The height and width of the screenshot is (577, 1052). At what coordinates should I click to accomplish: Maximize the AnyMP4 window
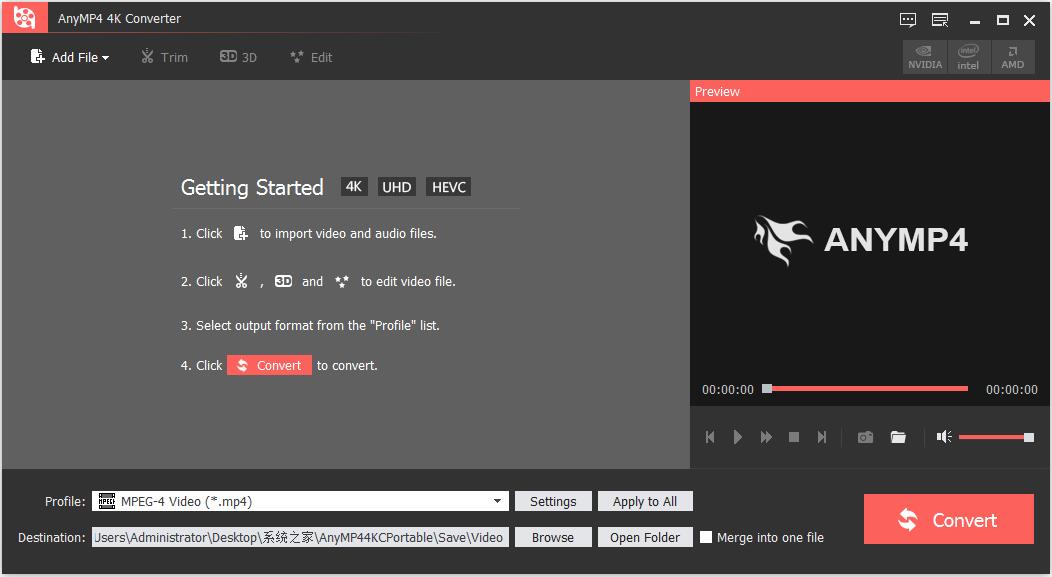click(1002, 20)
